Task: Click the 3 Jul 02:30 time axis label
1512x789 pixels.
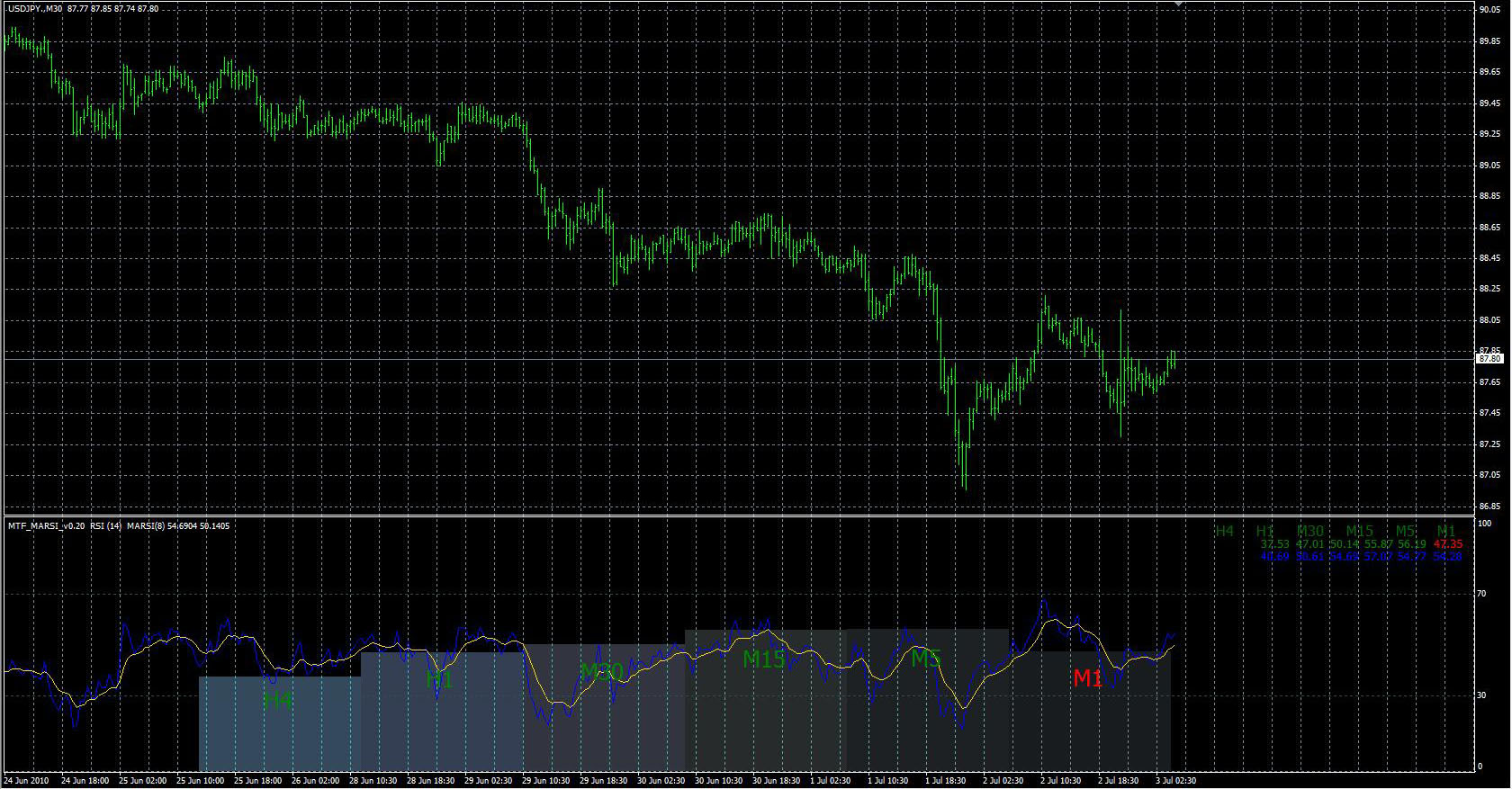Action: pyautogui.click(x=1174, y=781)
